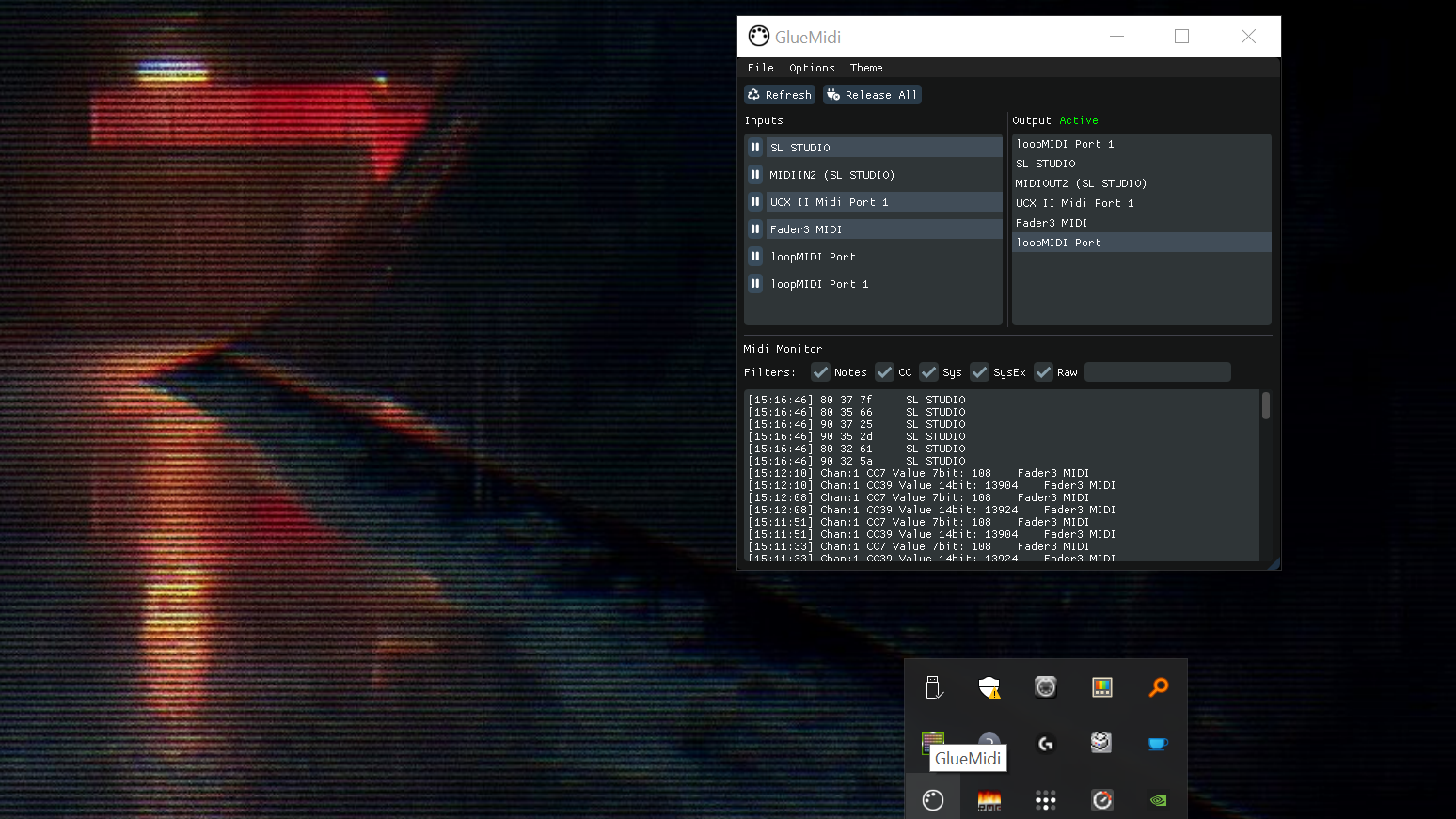
Task: Toggle the CC filter checkbox
Action: click(884, 372)
